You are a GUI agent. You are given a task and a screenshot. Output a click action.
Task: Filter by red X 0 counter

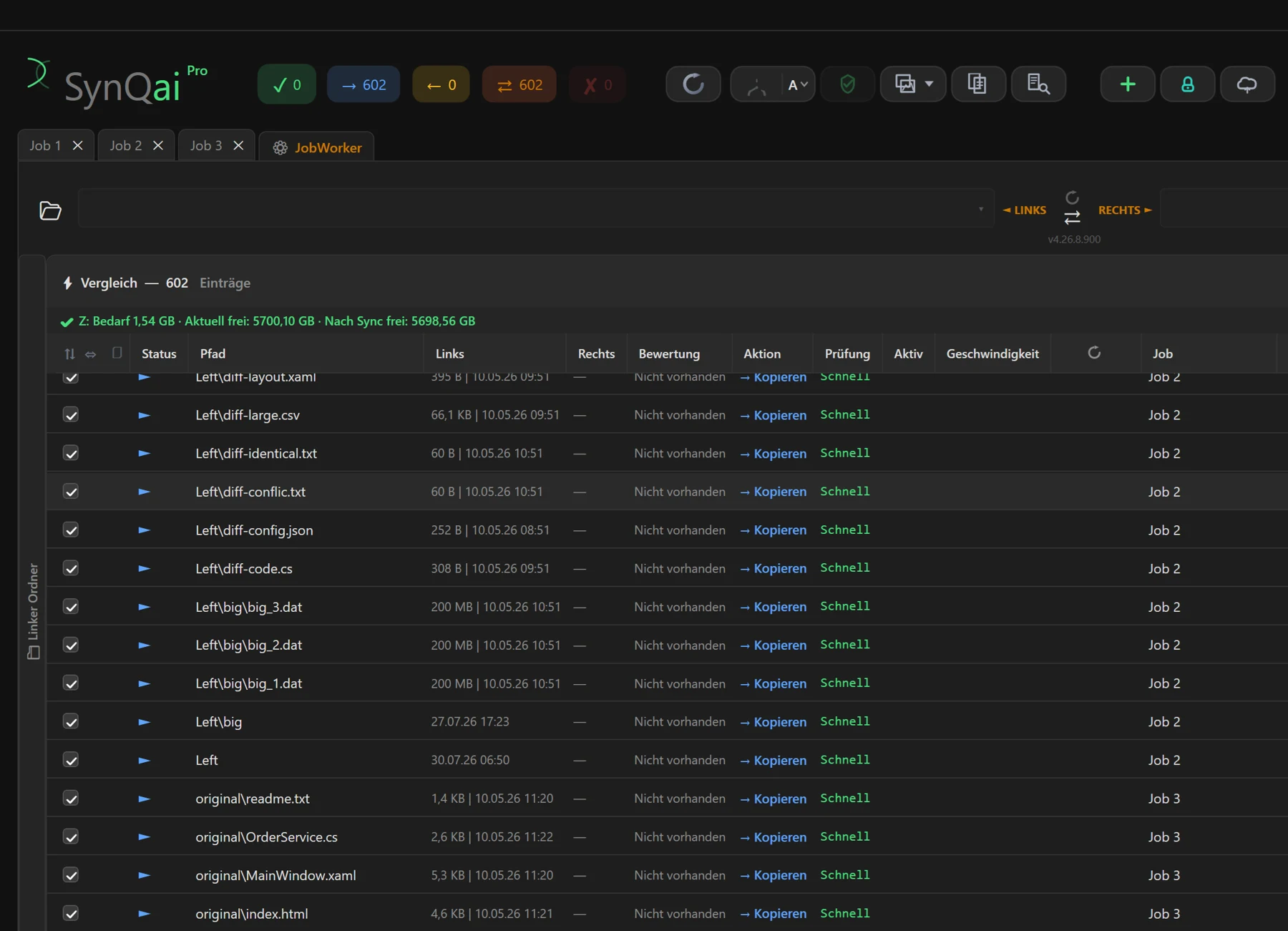(597, 84)
